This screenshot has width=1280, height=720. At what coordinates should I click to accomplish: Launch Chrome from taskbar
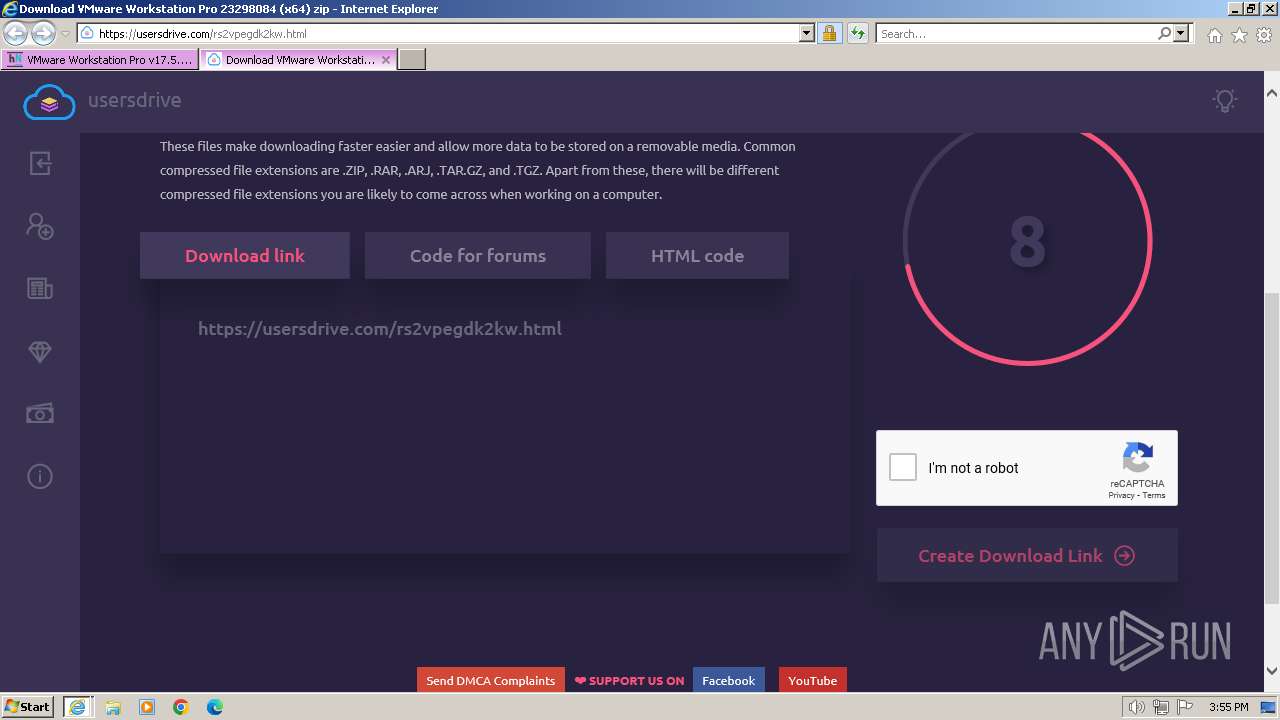181,707
